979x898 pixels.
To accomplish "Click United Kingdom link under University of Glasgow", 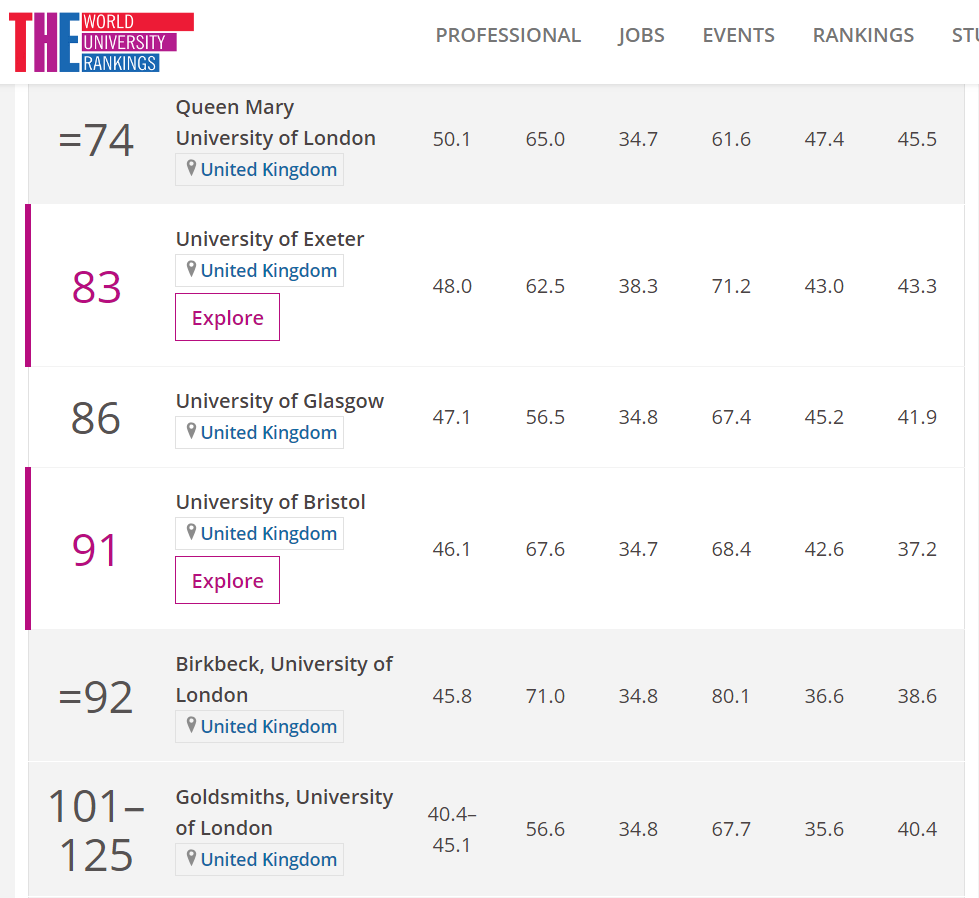I will [x=268, y=432].
